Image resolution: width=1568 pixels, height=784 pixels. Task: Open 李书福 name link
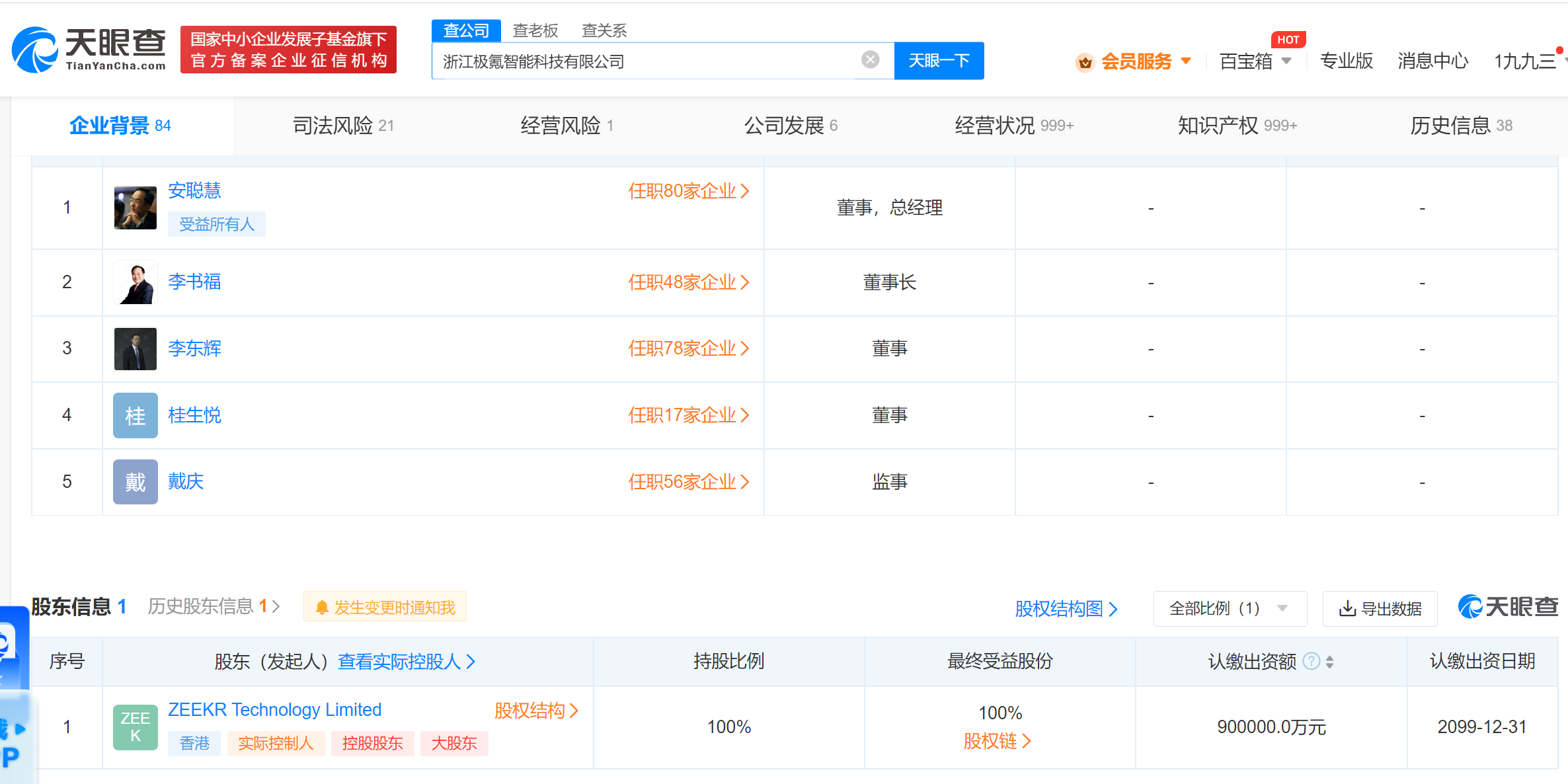194,282
